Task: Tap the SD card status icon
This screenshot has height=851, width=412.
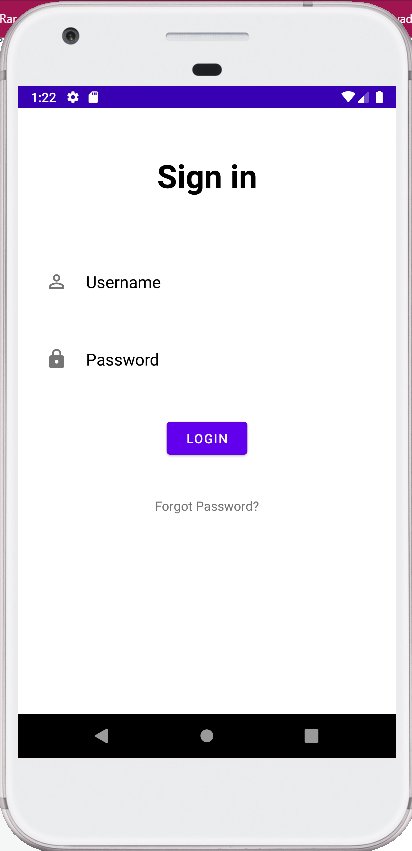Action: pyautogui.click(x=93, y=97)
